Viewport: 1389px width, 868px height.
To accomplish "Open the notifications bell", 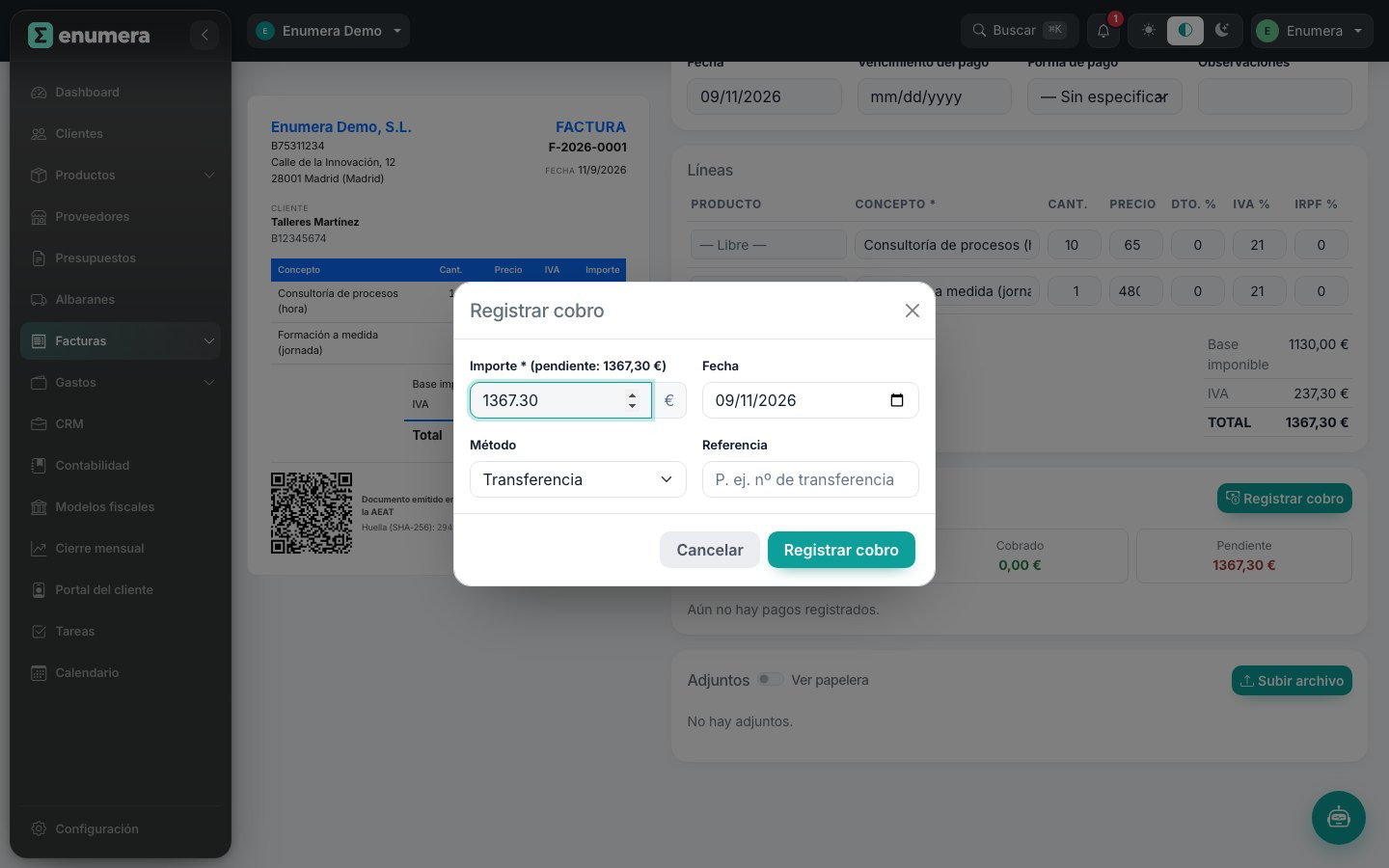I will click(x=1103, y=31).
